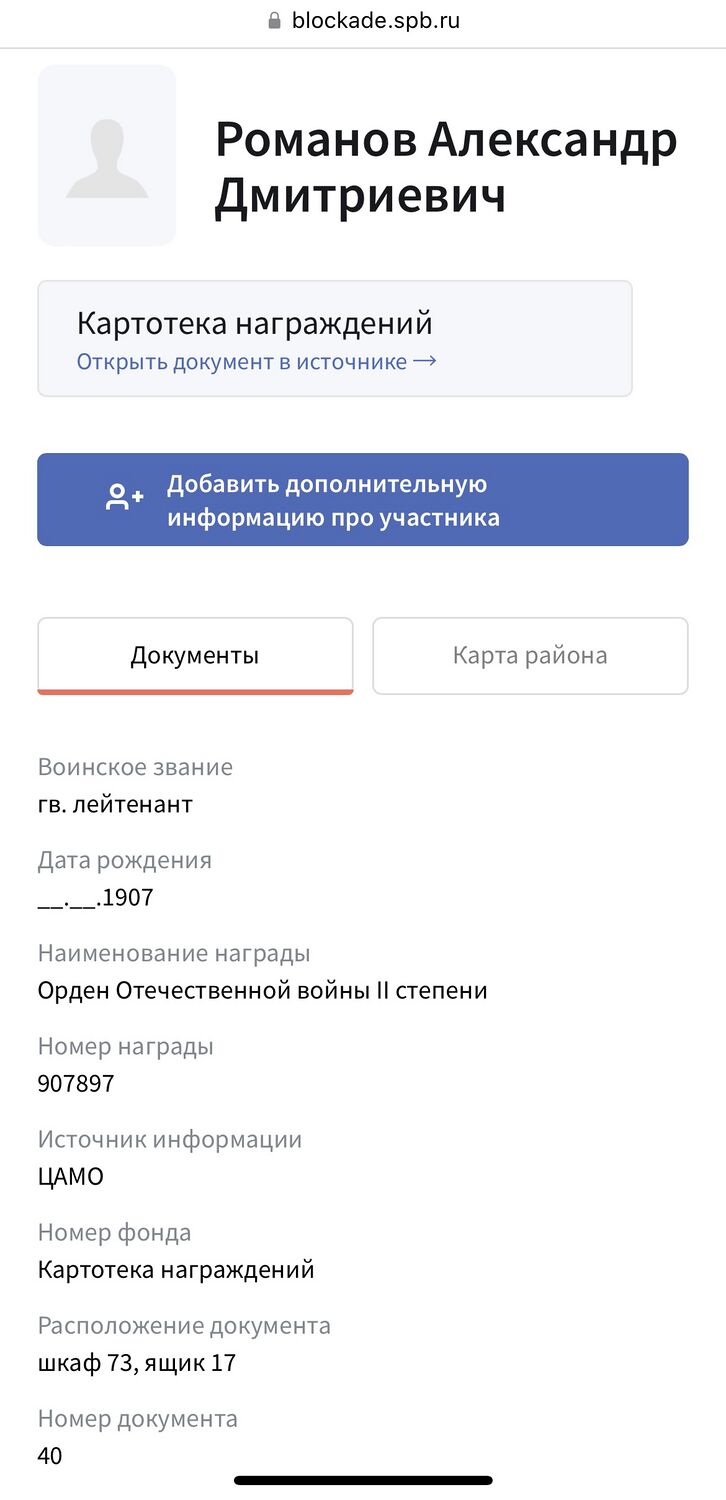Image resolution: width=726 pixels, height=1500 pixels.
Task: Click the birth date value ending in 1907
Action: 96,897
